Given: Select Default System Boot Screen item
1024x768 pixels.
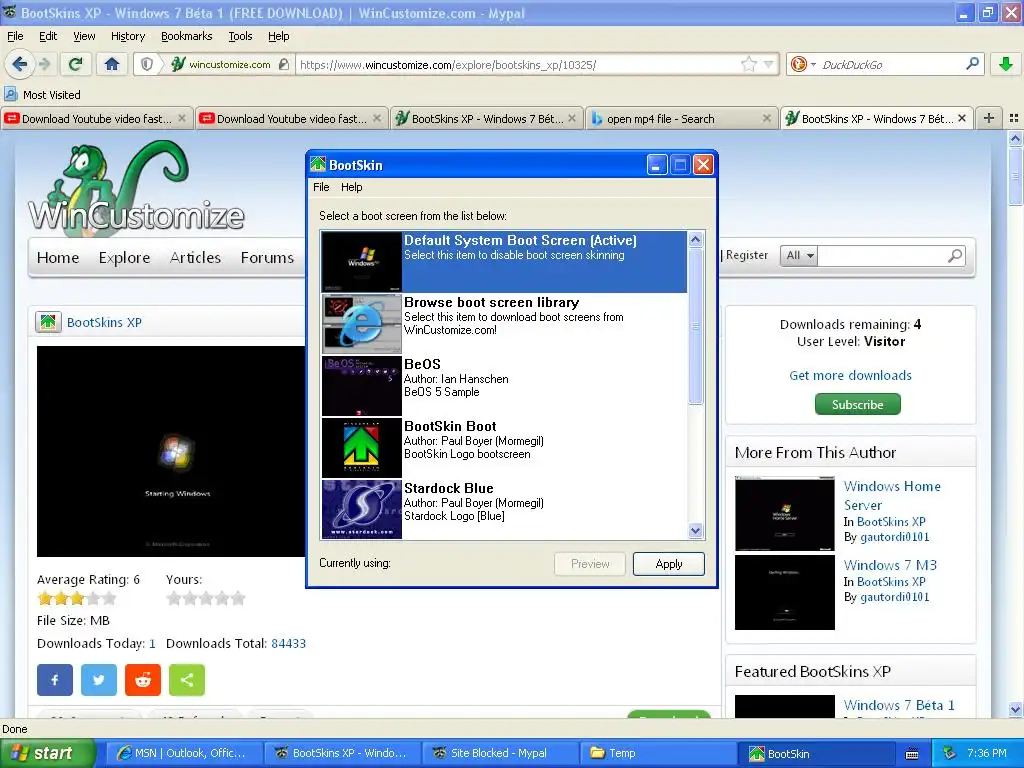Looking at the screenshot, I should point(504,261).
